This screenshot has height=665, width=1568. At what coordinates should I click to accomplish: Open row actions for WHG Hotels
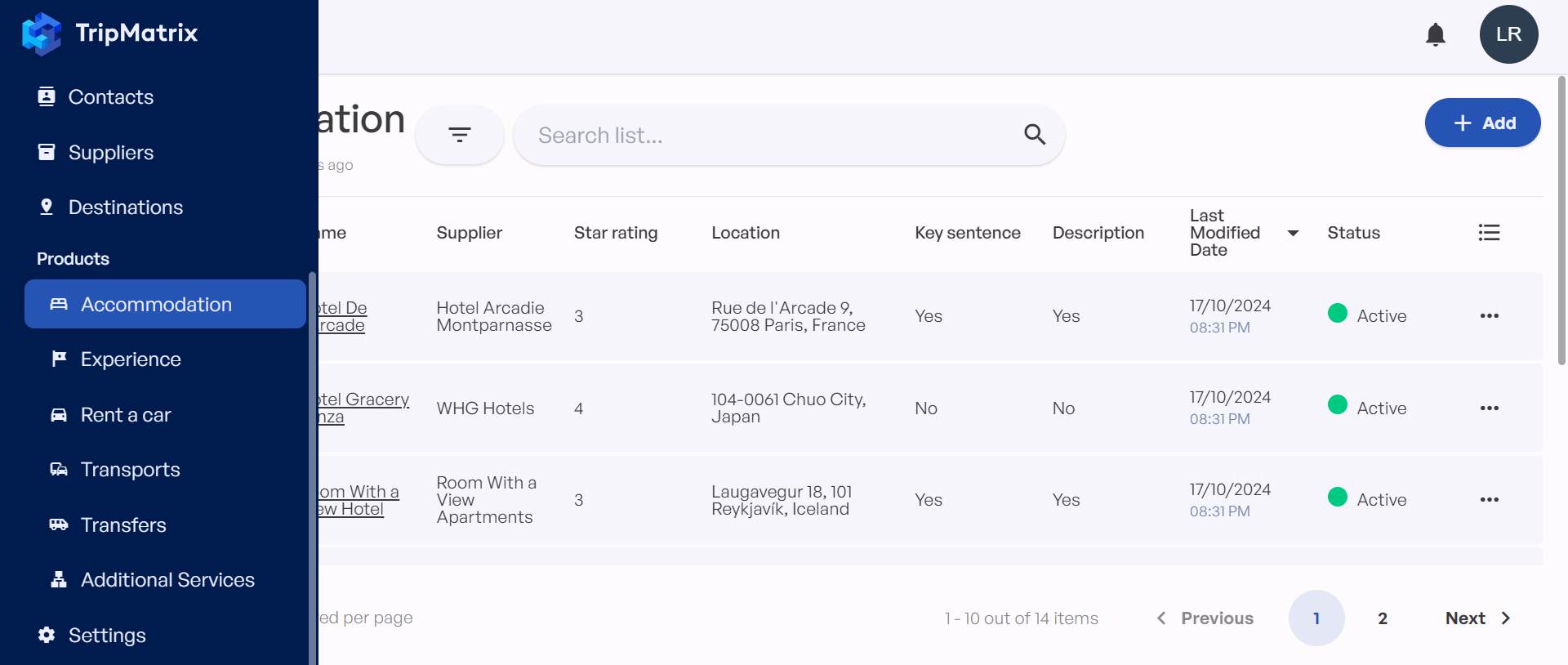(1489, 408)
